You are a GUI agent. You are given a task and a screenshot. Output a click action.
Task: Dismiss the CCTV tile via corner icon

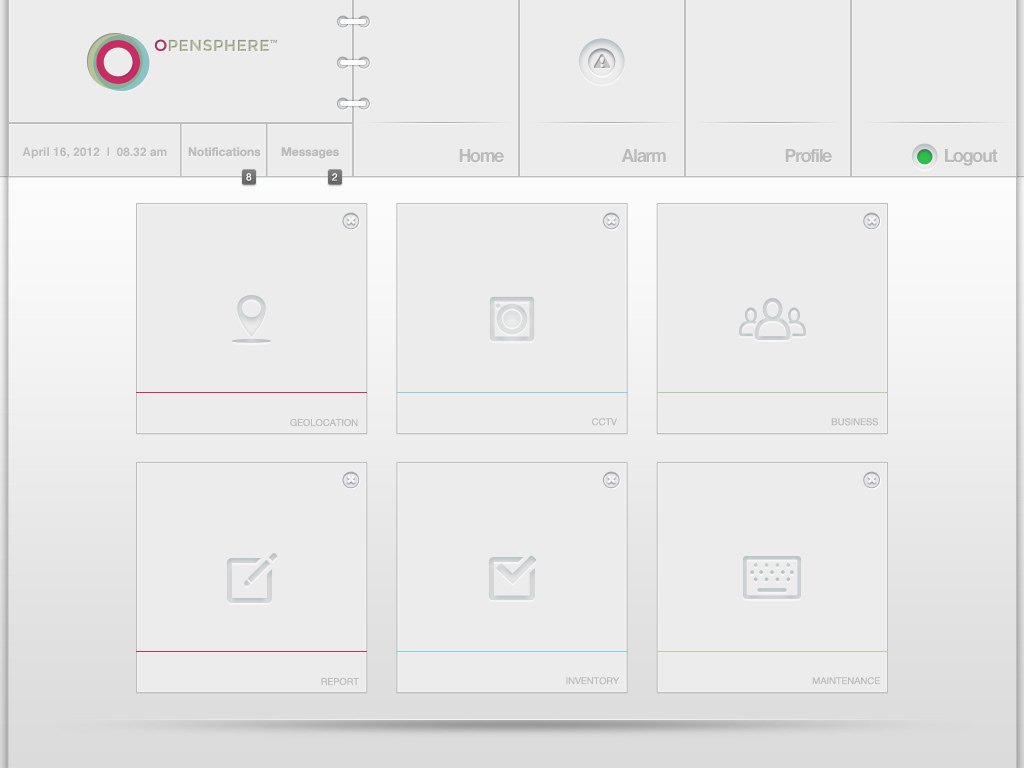611,221
